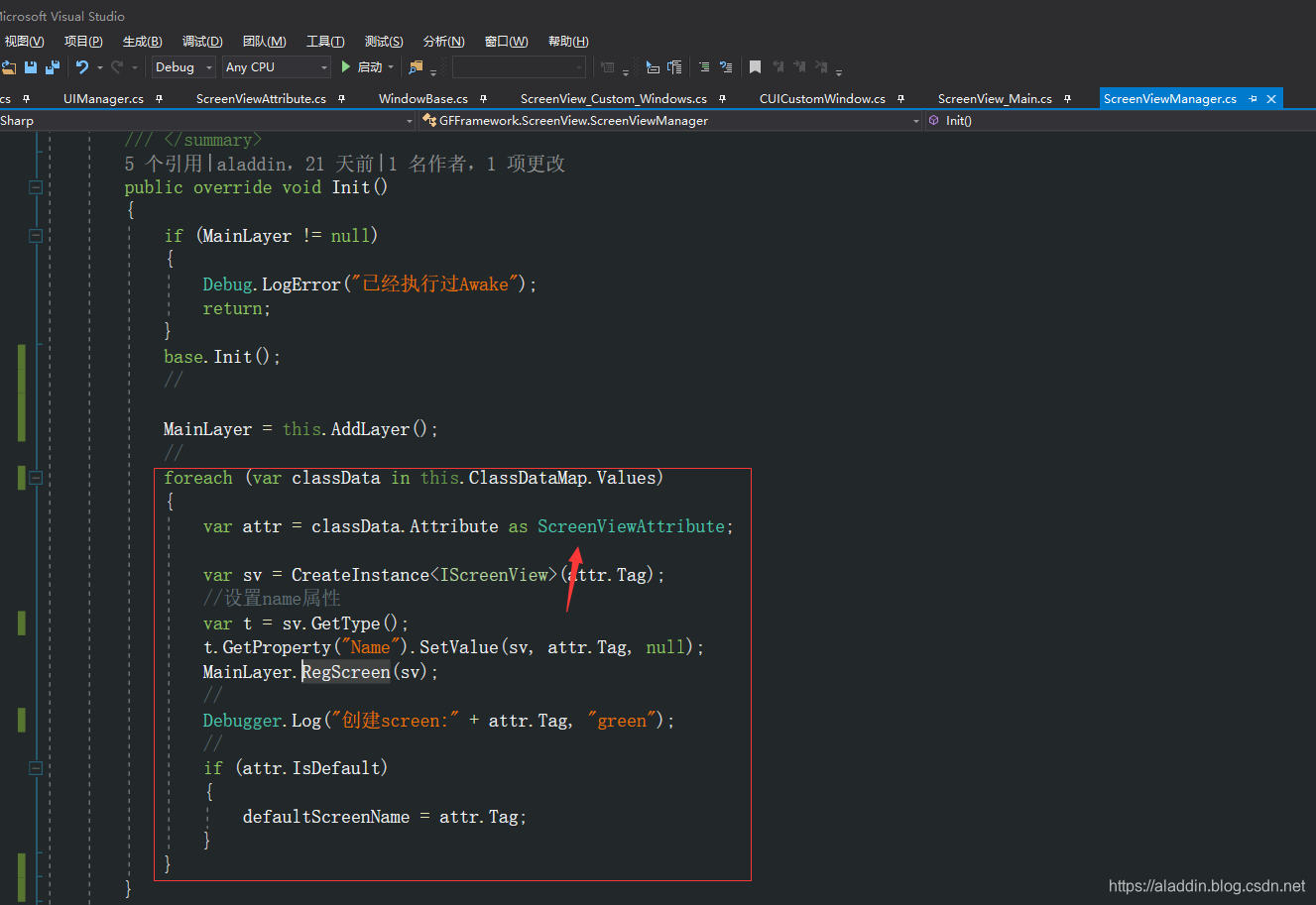Switch to the UIManager.cs tab

point(103,99)
